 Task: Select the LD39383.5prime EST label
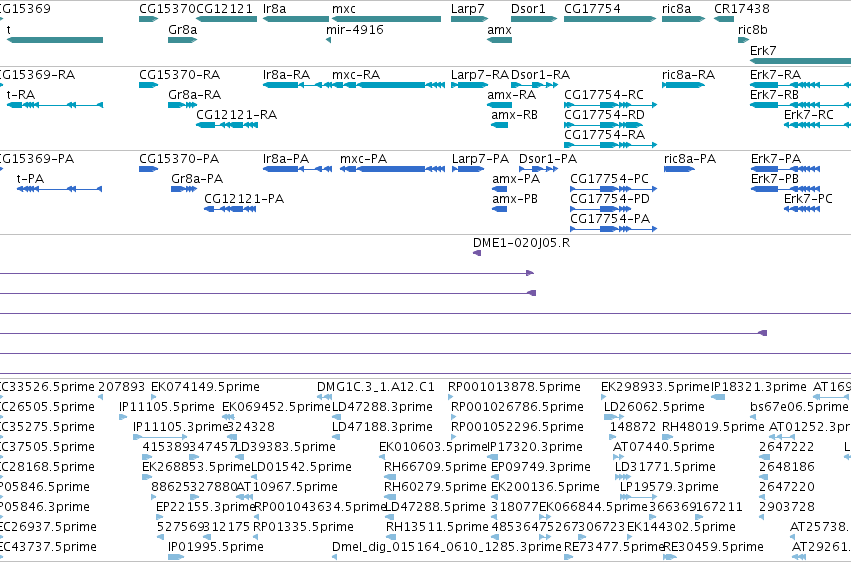pyautogui.click(x=285, y=447)
